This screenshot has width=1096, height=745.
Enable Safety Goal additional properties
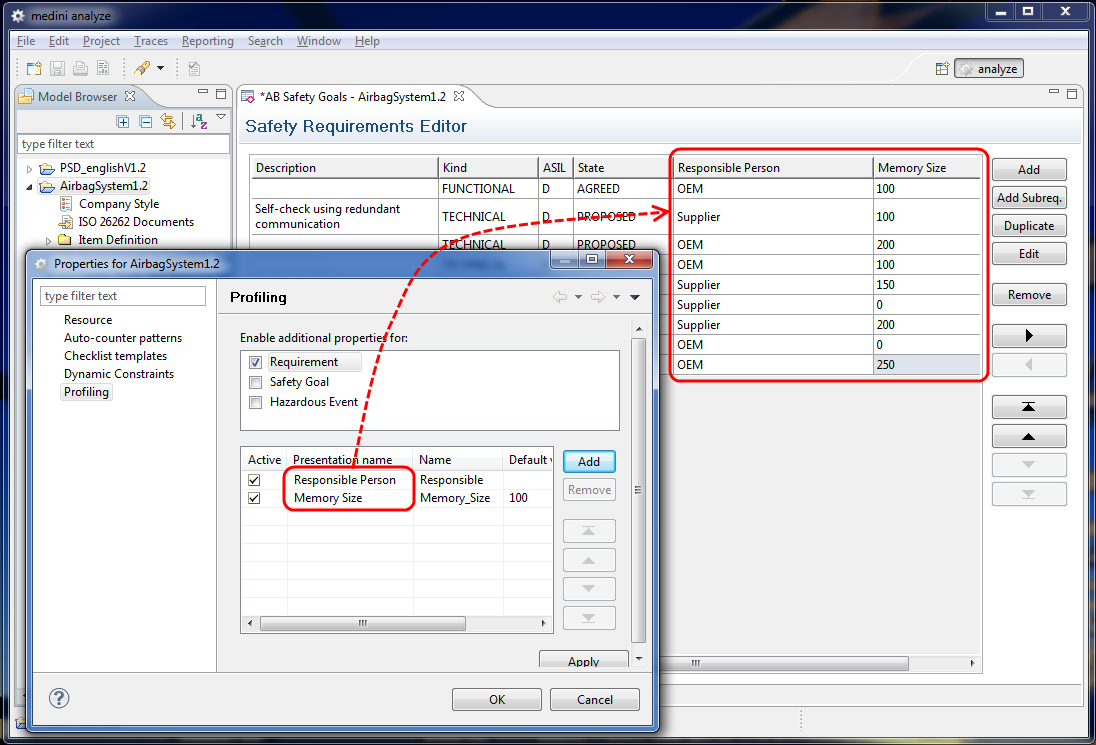[256, 382]
